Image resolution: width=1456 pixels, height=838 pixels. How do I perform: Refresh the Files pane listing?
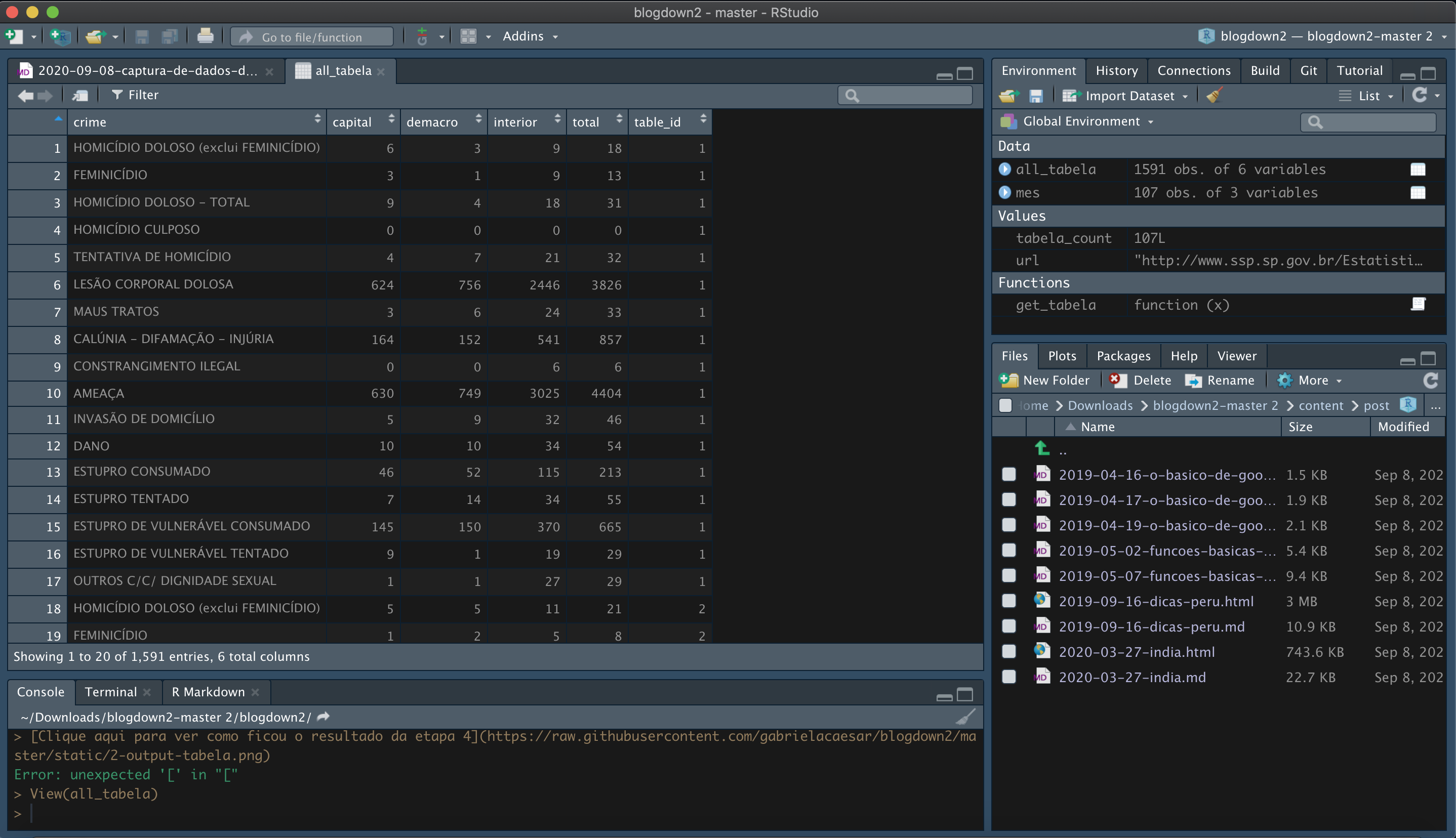tap(1430, 380)
